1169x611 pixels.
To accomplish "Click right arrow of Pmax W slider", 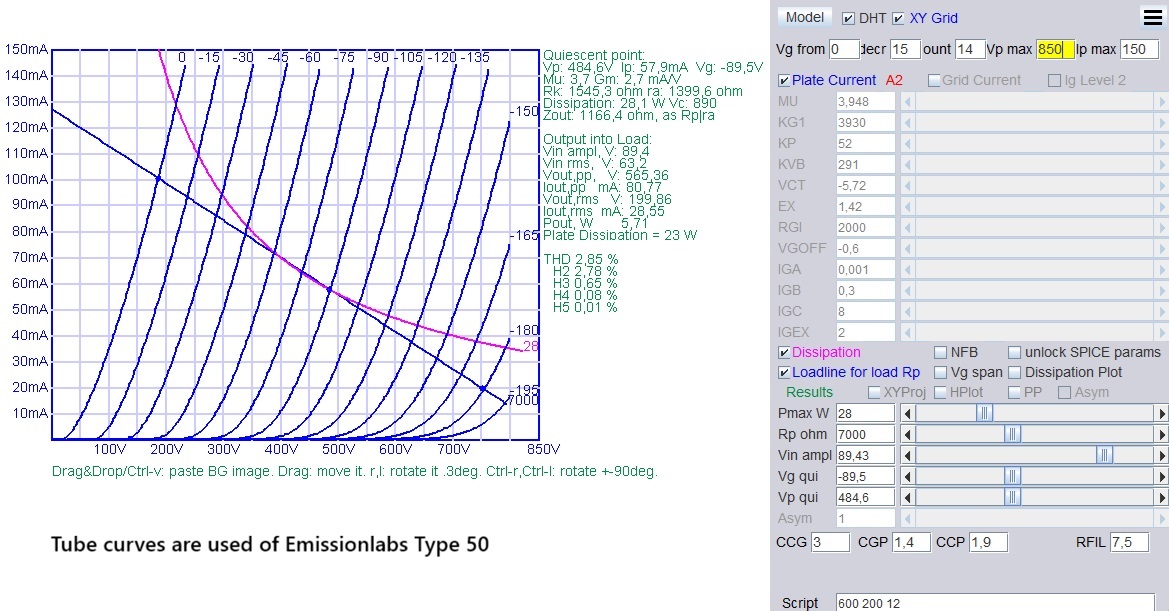I will pyautogui.click(x=1161, y=413).
